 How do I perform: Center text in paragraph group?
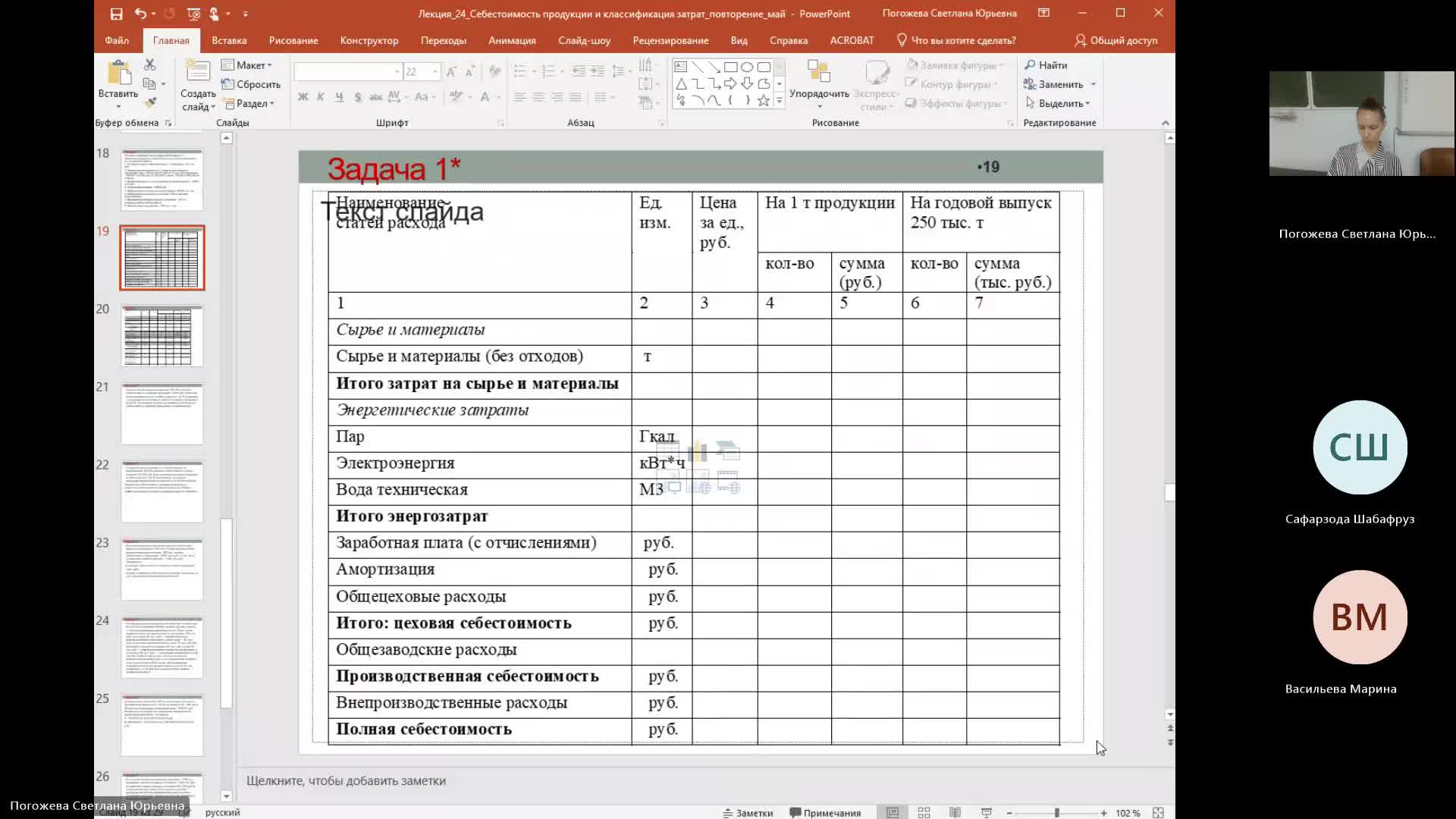pyautogui.click(x=538, y=97)
